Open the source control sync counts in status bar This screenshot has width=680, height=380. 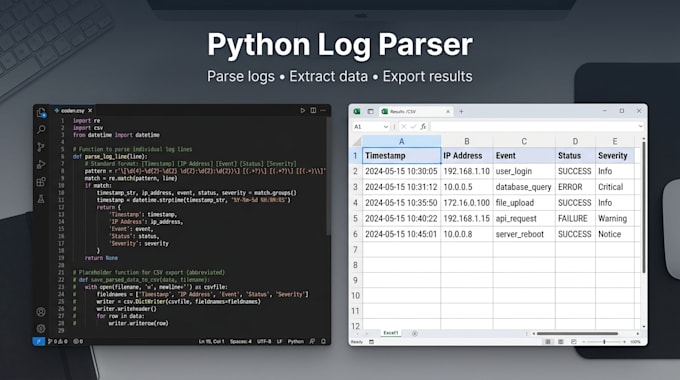(x=57, y=341)
